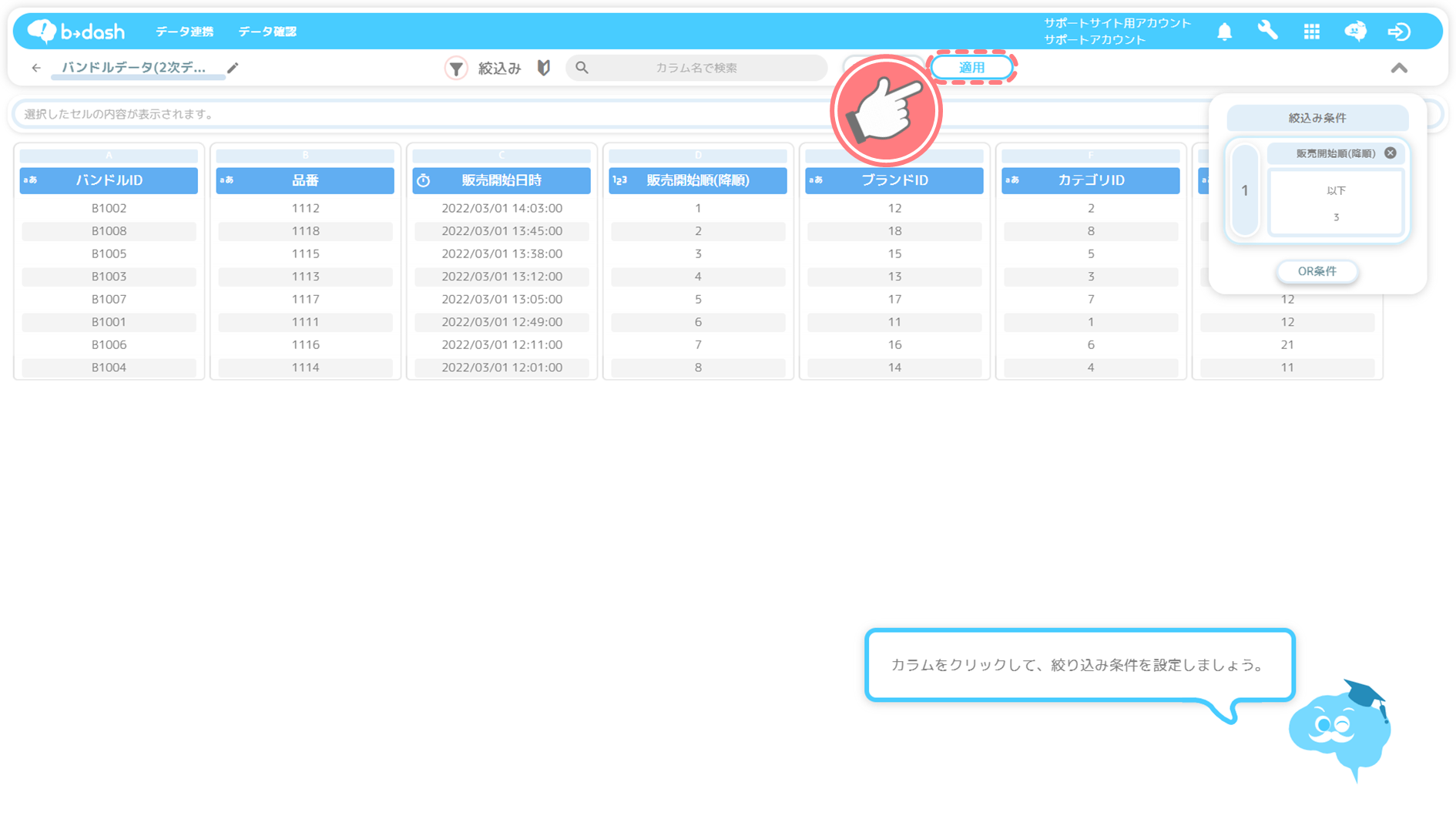This screenshot has height=819, width=1456.
Task: Click the 以下 3 condition box
Action: tap(1336, 203)
